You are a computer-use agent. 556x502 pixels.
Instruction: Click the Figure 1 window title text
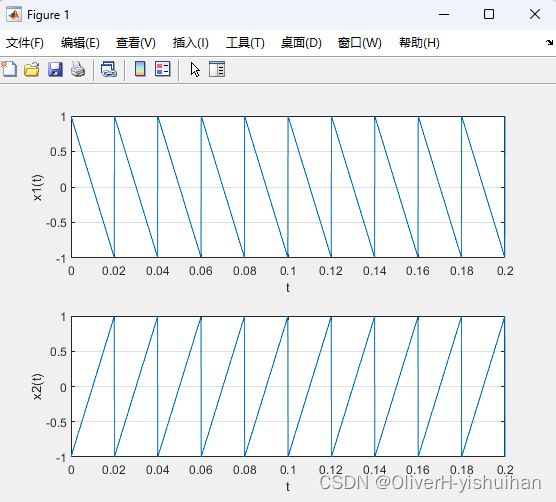pyautogui.click(x=48, y=15)
